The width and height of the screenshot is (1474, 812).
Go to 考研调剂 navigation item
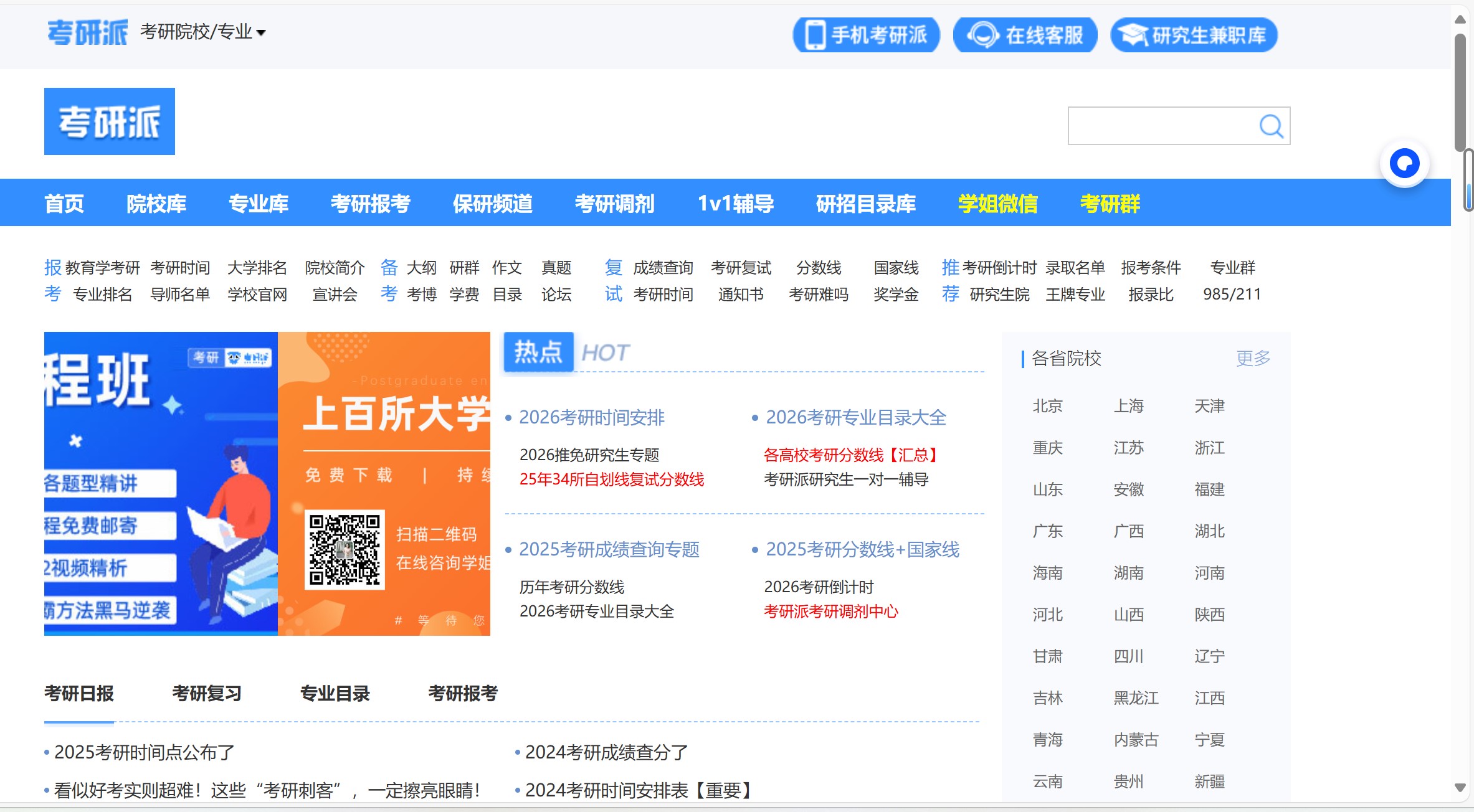[614, 204]
